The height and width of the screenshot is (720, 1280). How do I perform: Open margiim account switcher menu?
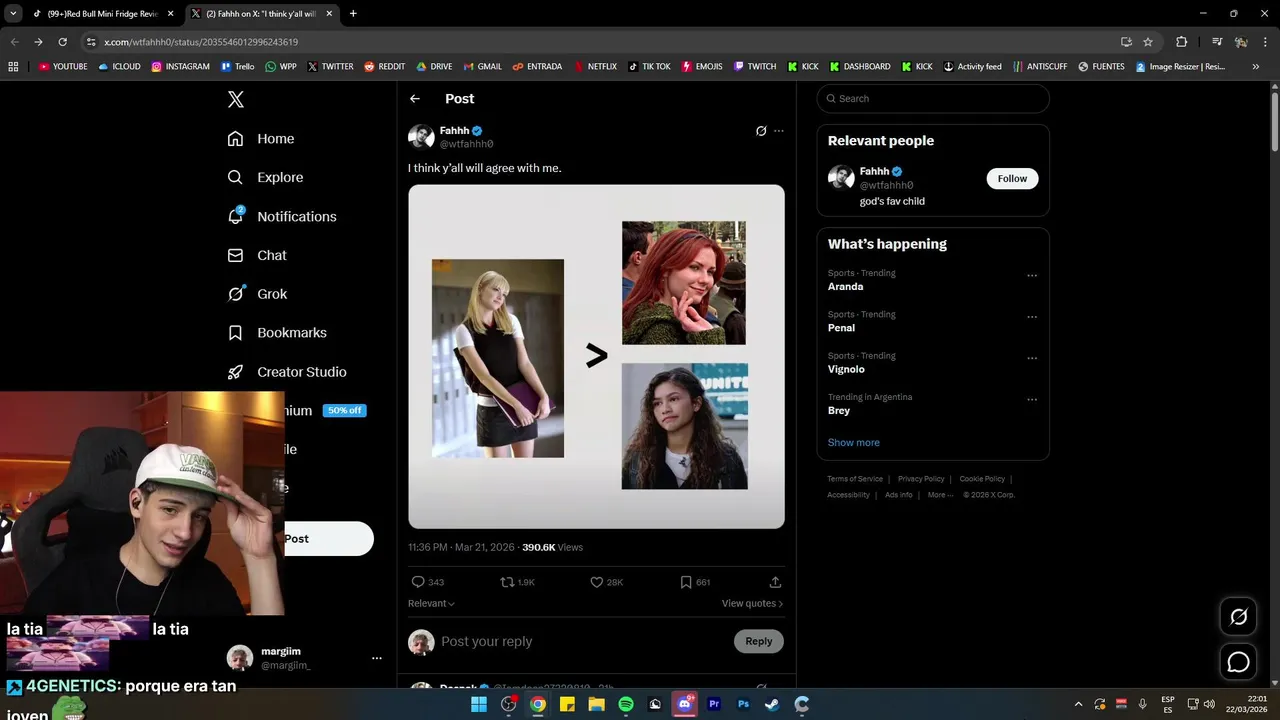pos(305,658)
